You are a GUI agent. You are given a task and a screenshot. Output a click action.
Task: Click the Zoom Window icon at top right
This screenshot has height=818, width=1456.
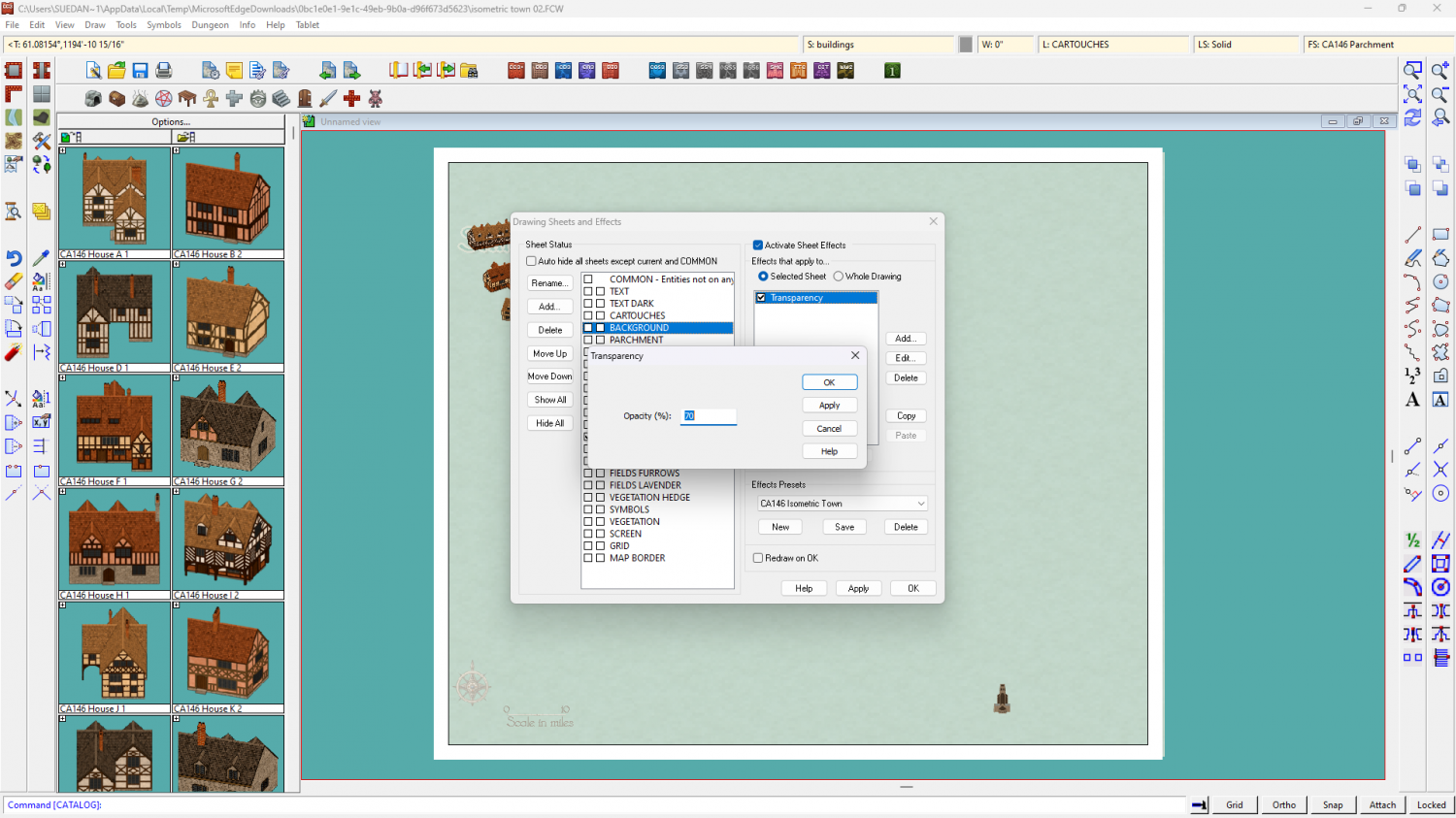[1413, 70]
